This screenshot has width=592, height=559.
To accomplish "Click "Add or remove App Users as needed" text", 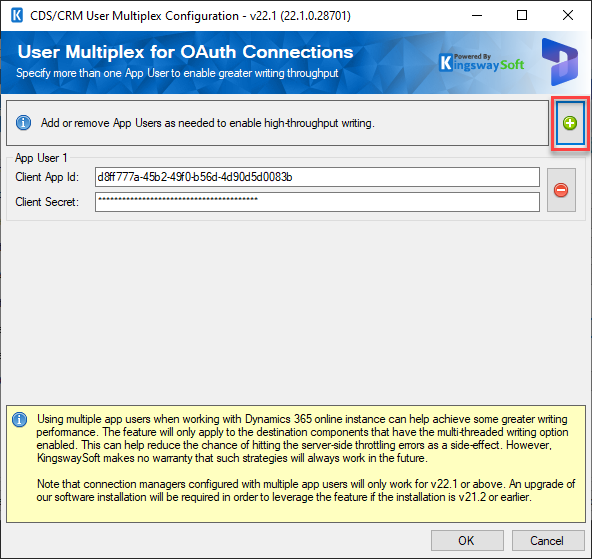I will pos(208,123).
